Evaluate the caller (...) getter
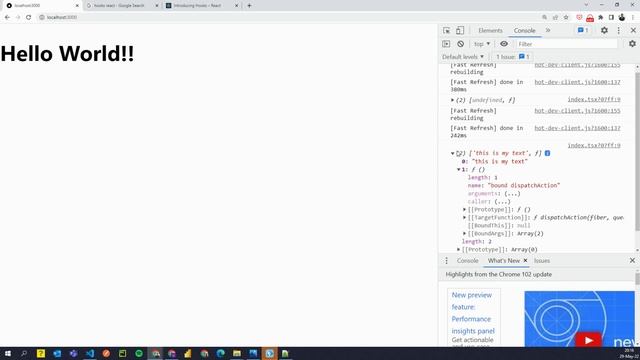The width and height of the screenshot is (640, 360). (502, 202)
